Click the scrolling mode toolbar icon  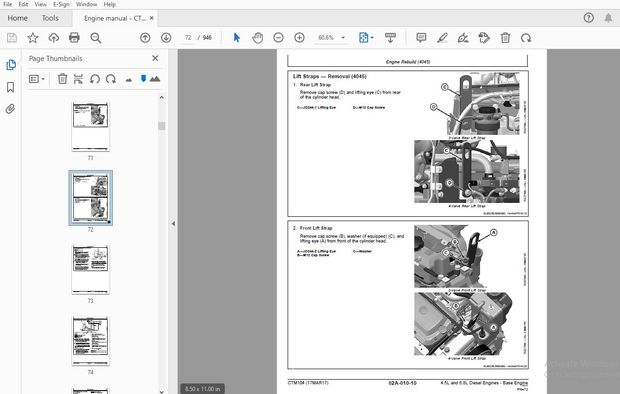390,38
